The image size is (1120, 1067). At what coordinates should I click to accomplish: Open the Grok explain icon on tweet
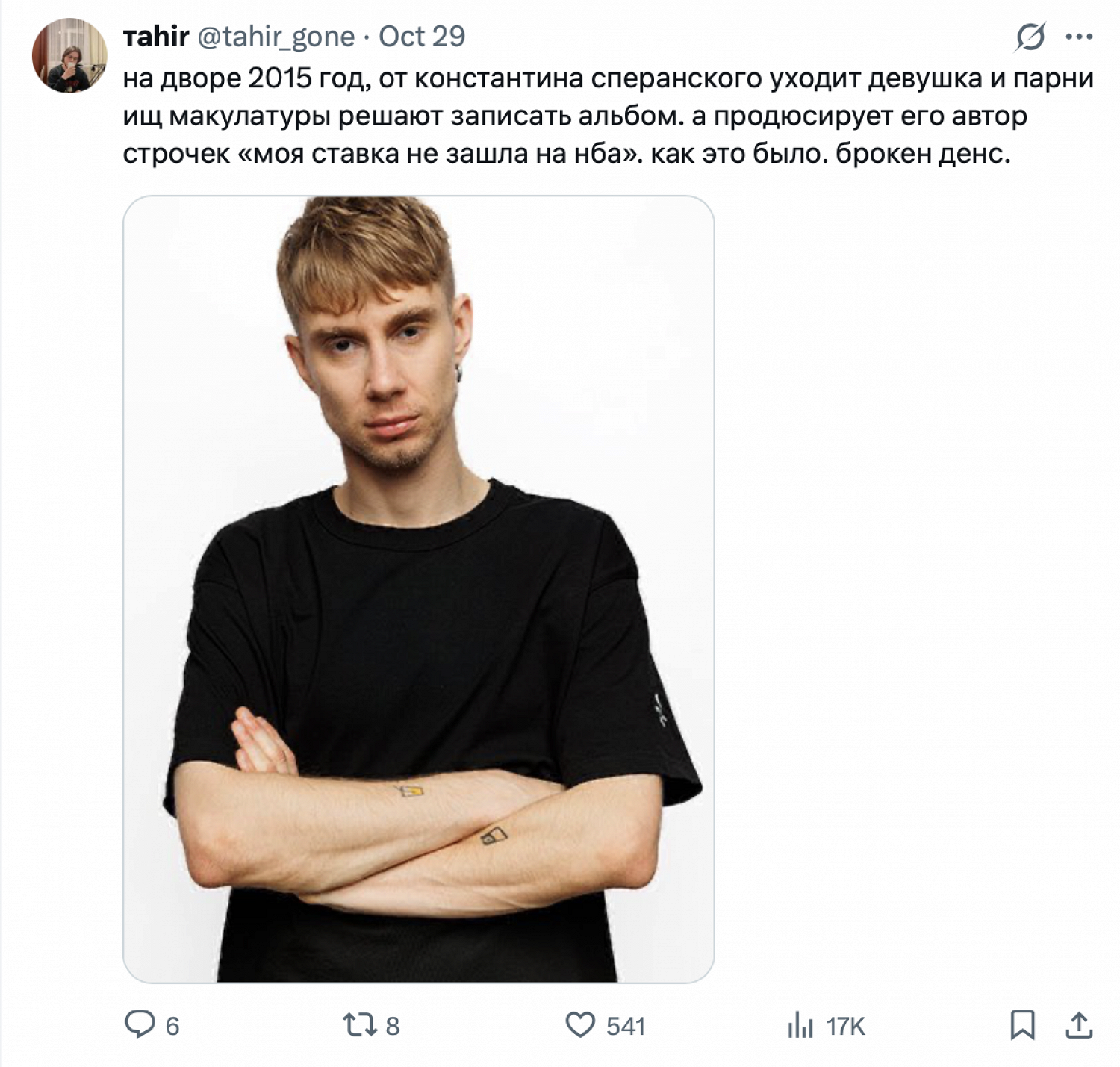[x=1030, y=37]
